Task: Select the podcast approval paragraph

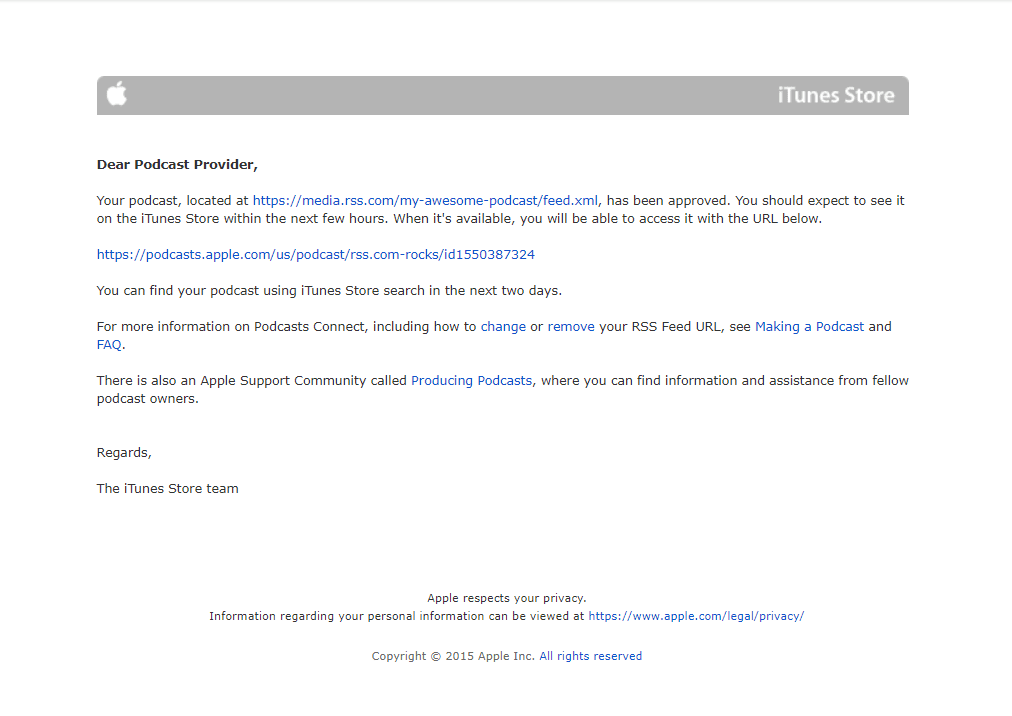Action: point(500,209)
